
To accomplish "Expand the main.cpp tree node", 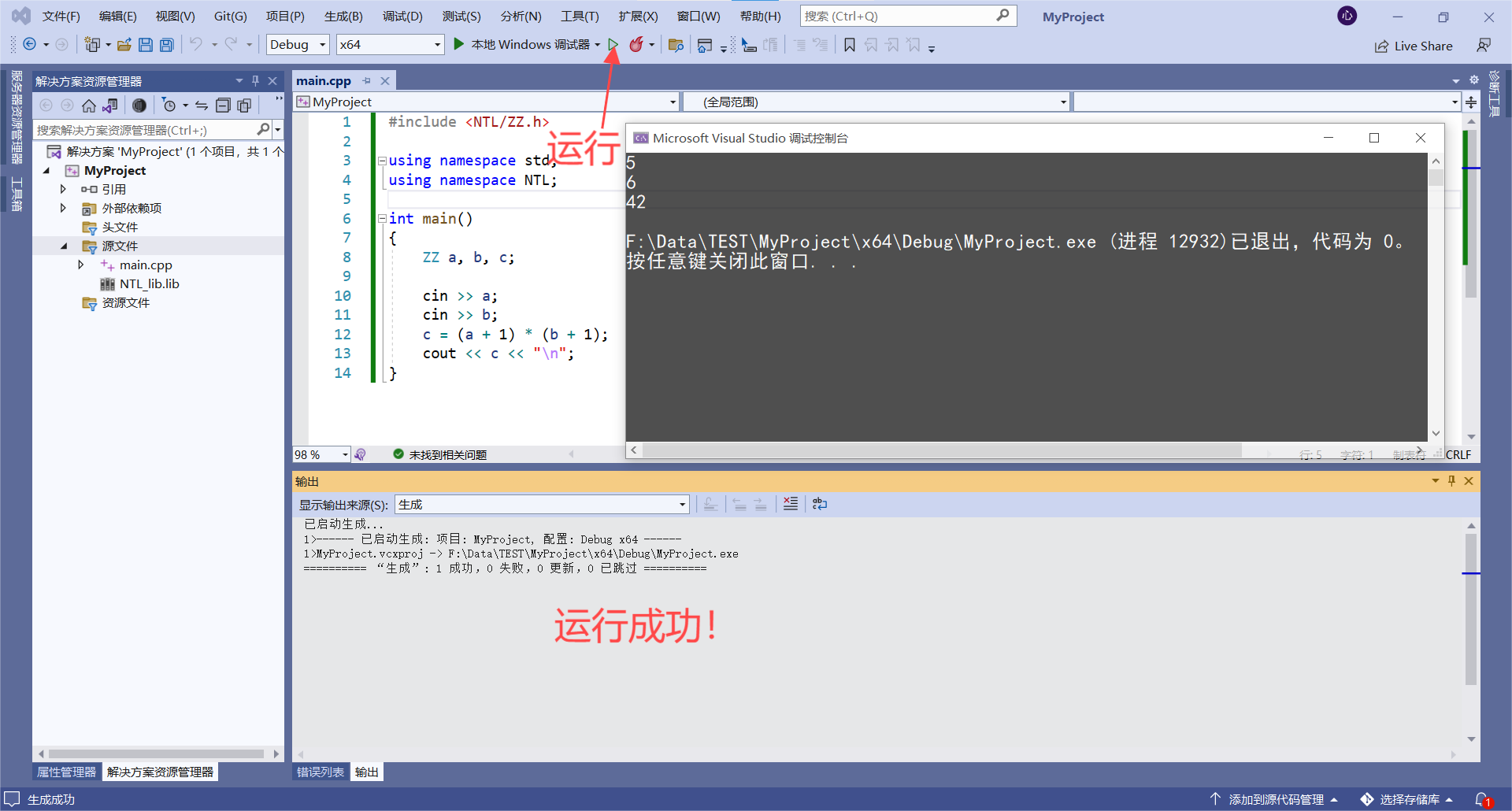I will (x=81, y=265).
